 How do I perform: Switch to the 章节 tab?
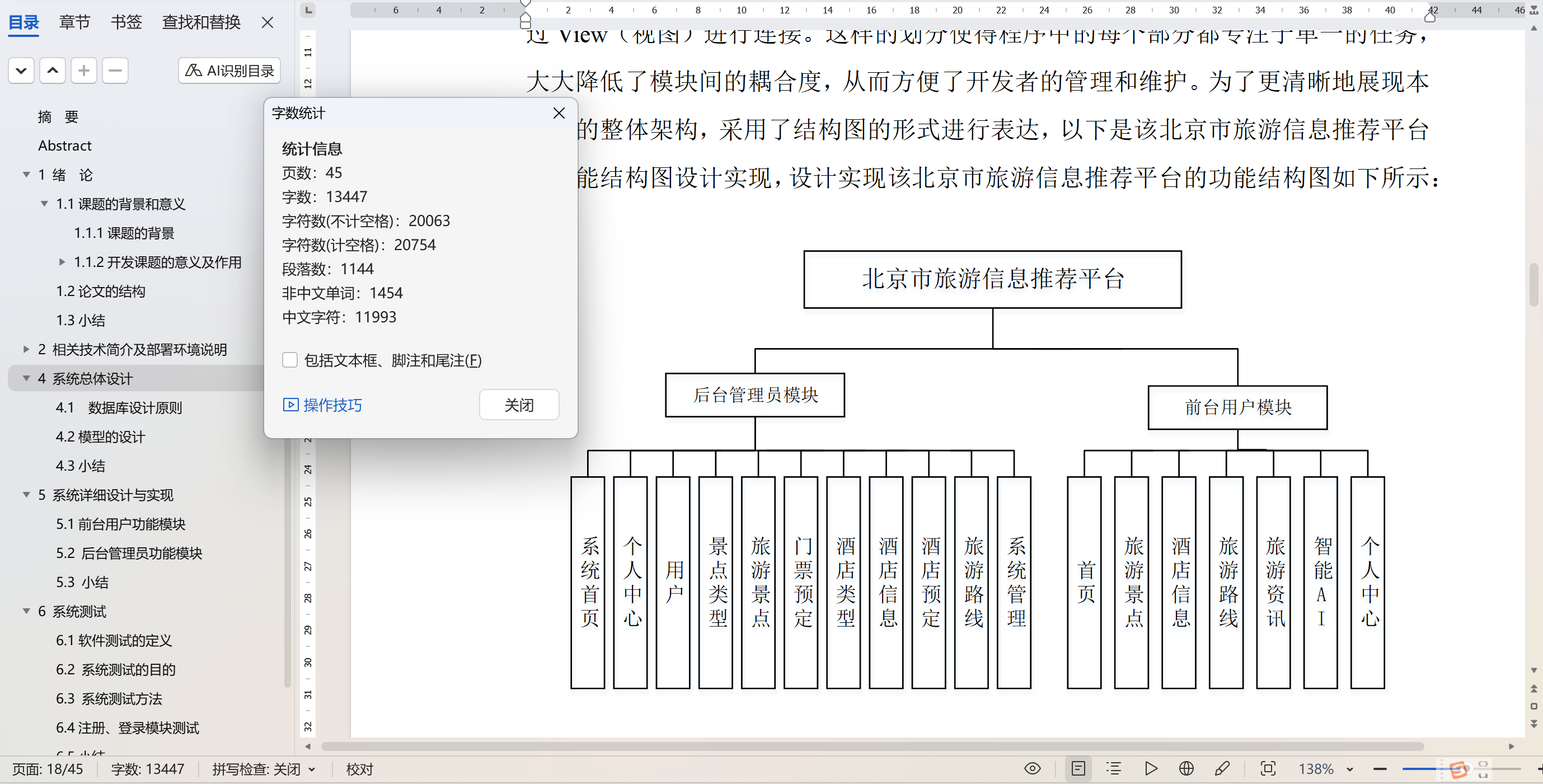point(74,22)
